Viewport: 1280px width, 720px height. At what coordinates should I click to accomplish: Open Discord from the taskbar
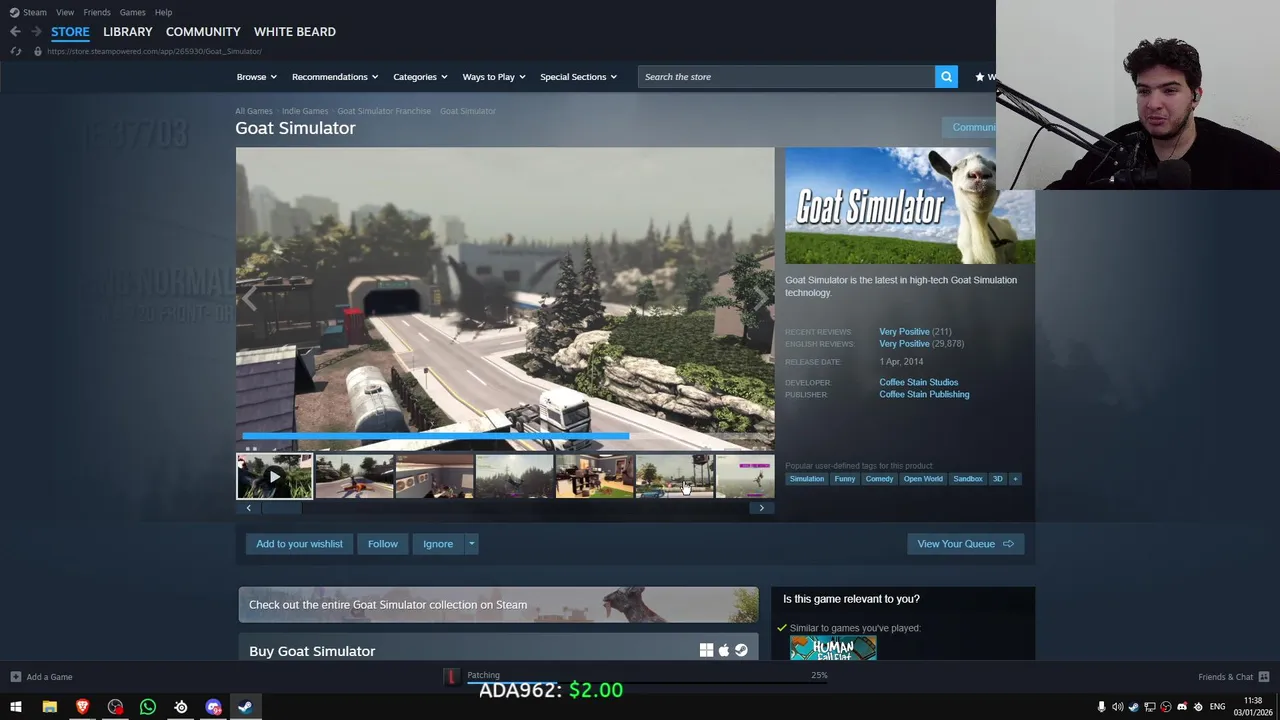213,707
